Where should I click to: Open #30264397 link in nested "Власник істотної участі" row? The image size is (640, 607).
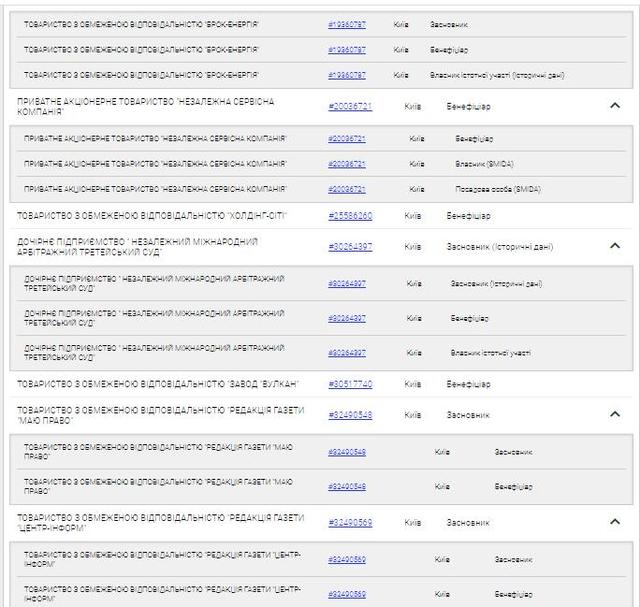pyautogui.click(x=347, y=352)
